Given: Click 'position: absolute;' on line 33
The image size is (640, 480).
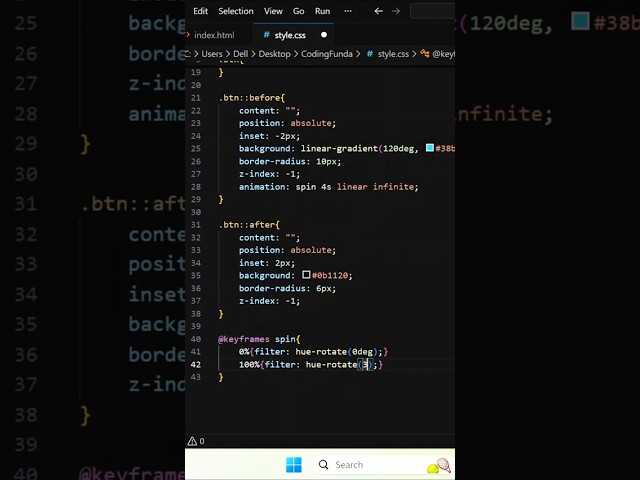Looking at the screenshot, I should click(x=287, y=250).
